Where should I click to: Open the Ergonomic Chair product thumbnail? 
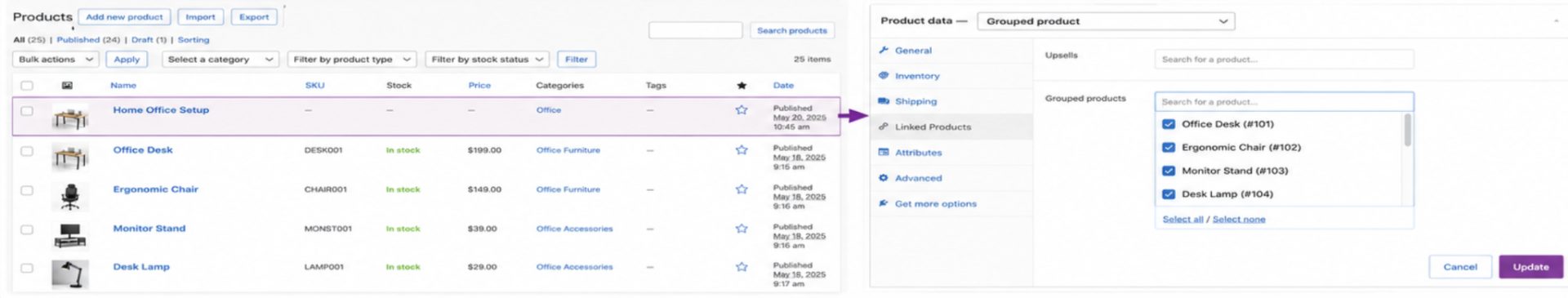70,197
